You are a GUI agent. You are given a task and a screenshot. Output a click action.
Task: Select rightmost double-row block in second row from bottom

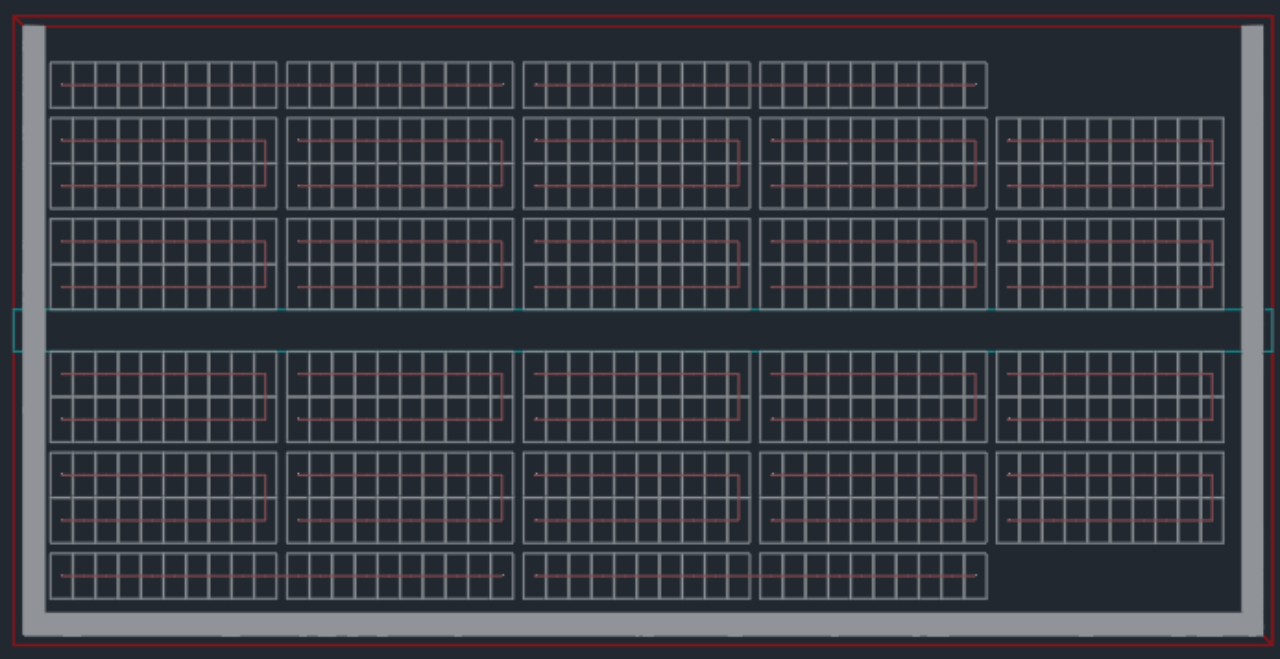[x=1109, y=498]
